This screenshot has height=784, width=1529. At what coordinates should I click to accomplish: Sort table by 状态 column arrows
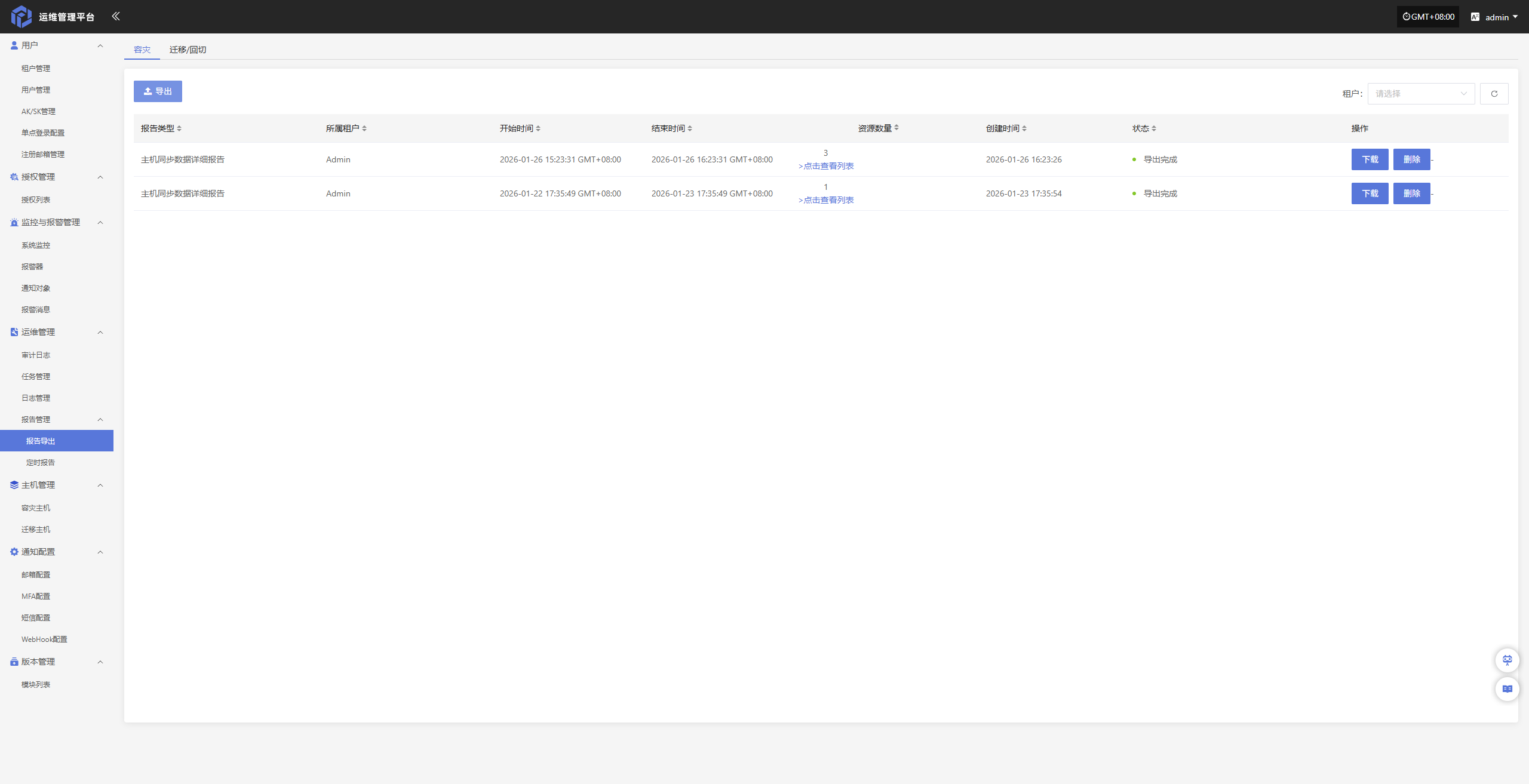tap(1154, 128)
